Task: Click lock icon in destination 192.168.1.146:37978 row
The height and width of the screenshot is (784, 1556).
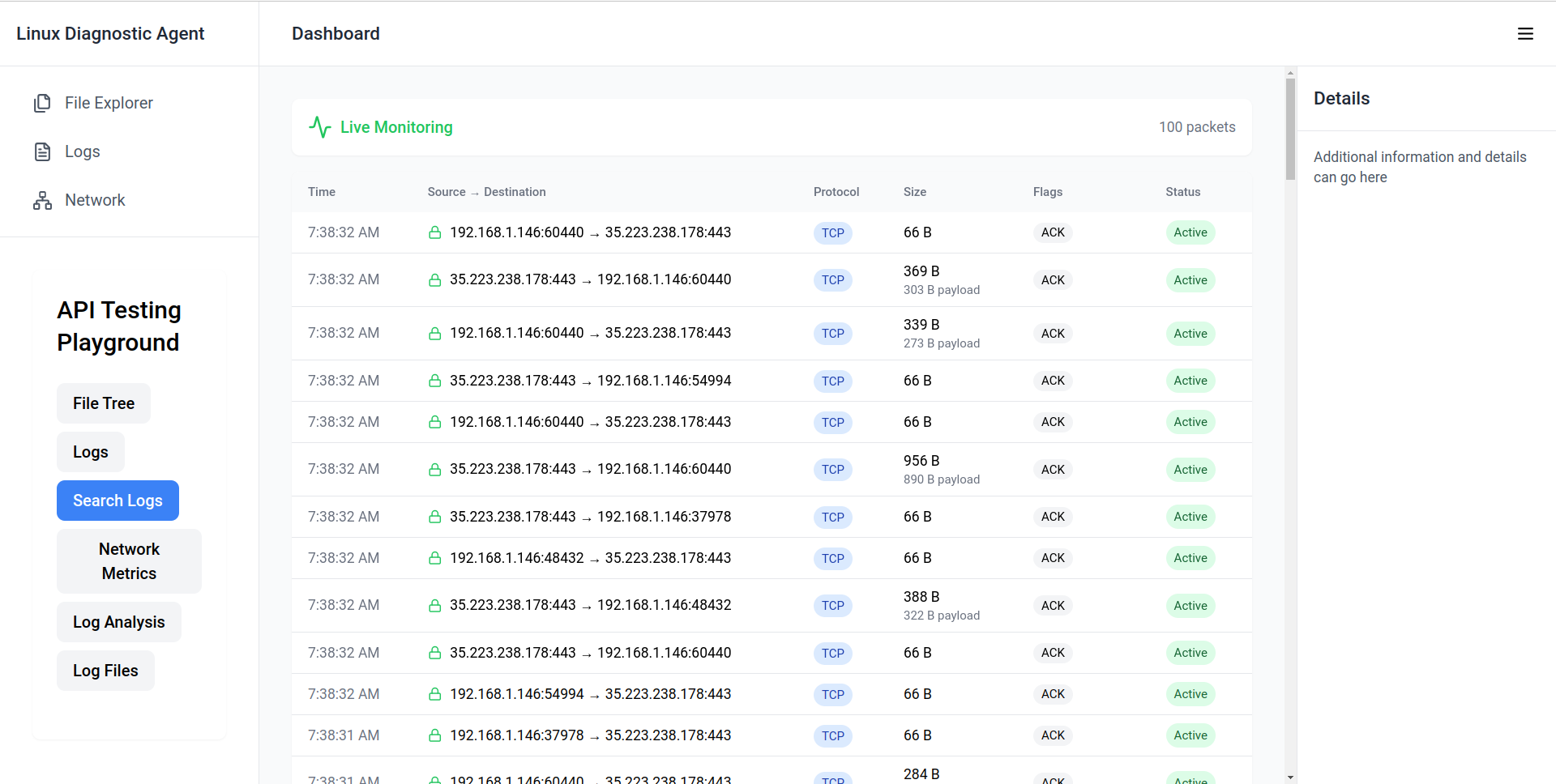Action: 435,517
